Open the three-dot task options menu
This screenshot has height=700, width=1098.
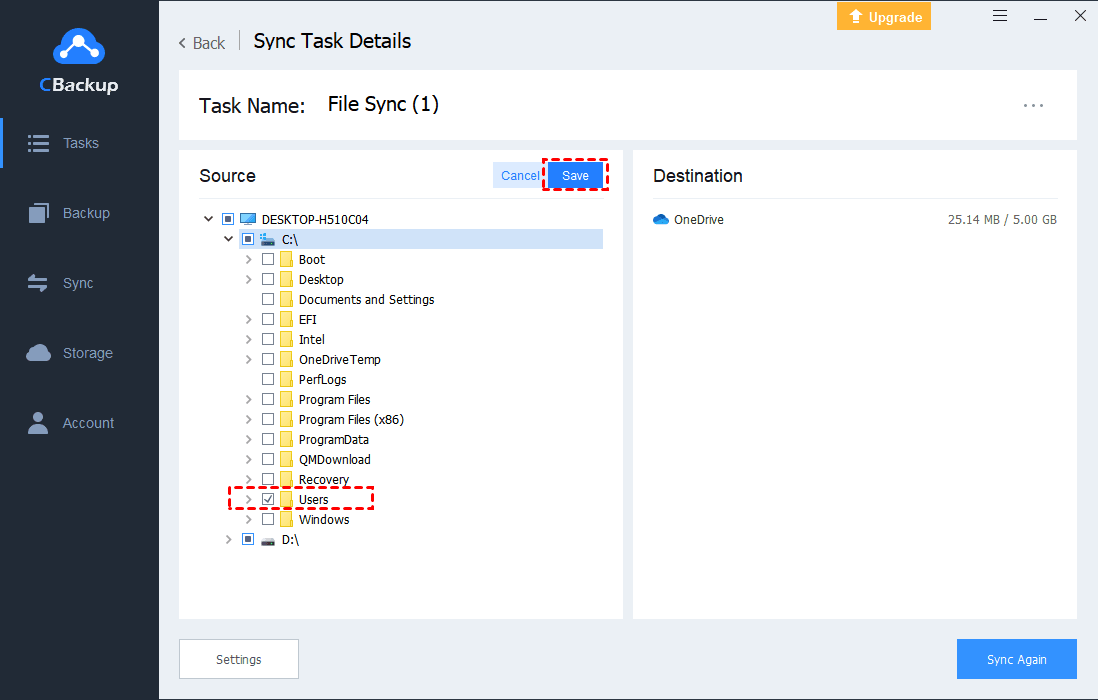point(1033,105)
